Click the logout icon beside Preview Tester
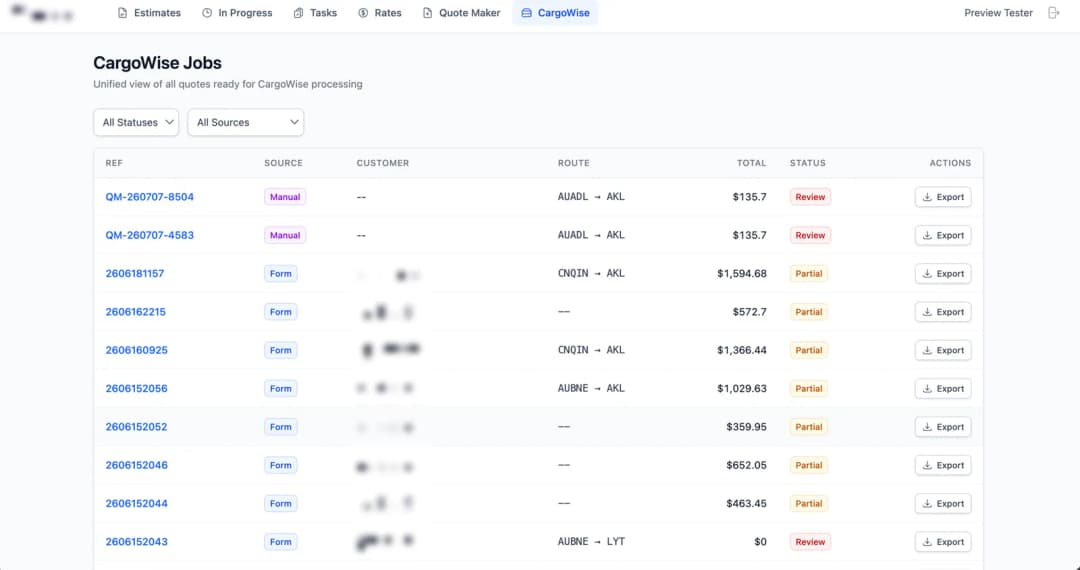 (x=1053, y=12)
